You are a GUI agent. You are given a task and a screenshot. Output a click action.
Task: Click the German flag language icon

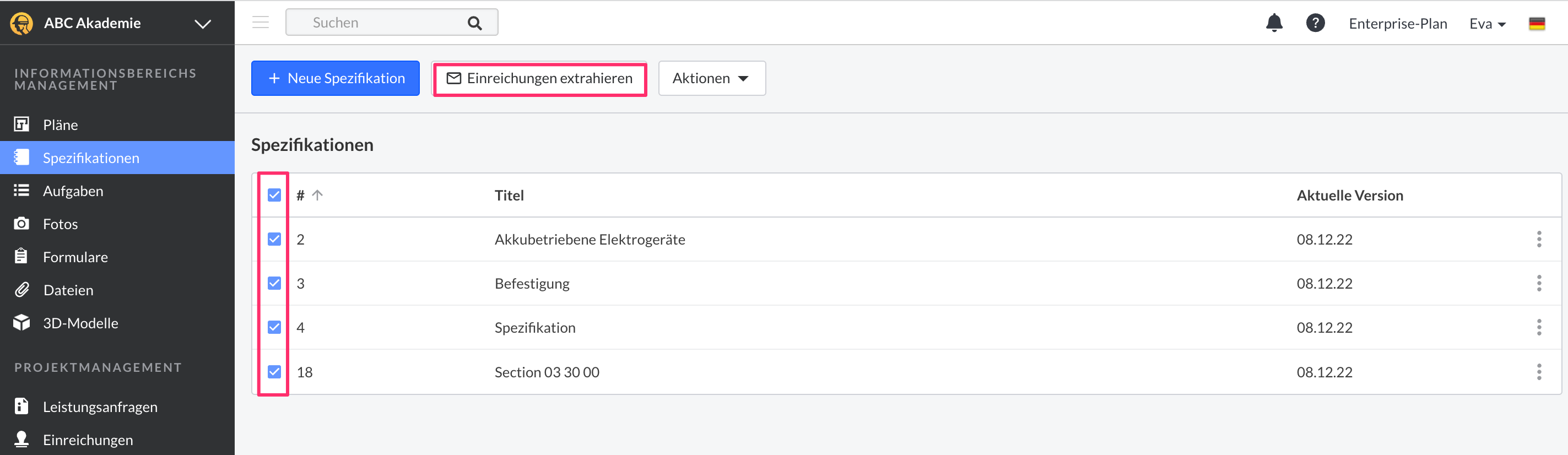tap(1537, 24)
